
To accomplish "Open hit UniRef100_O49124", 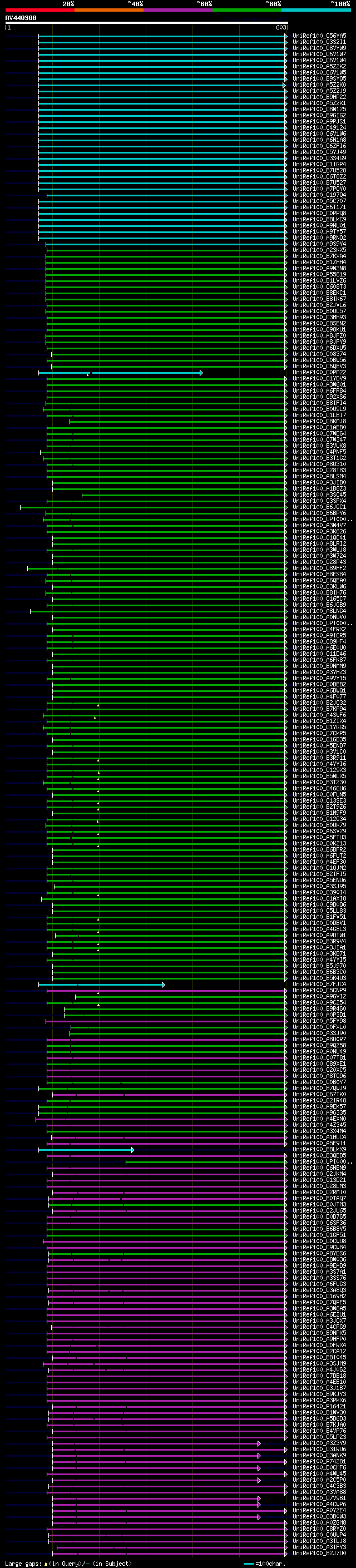I will tap(319, 128).
